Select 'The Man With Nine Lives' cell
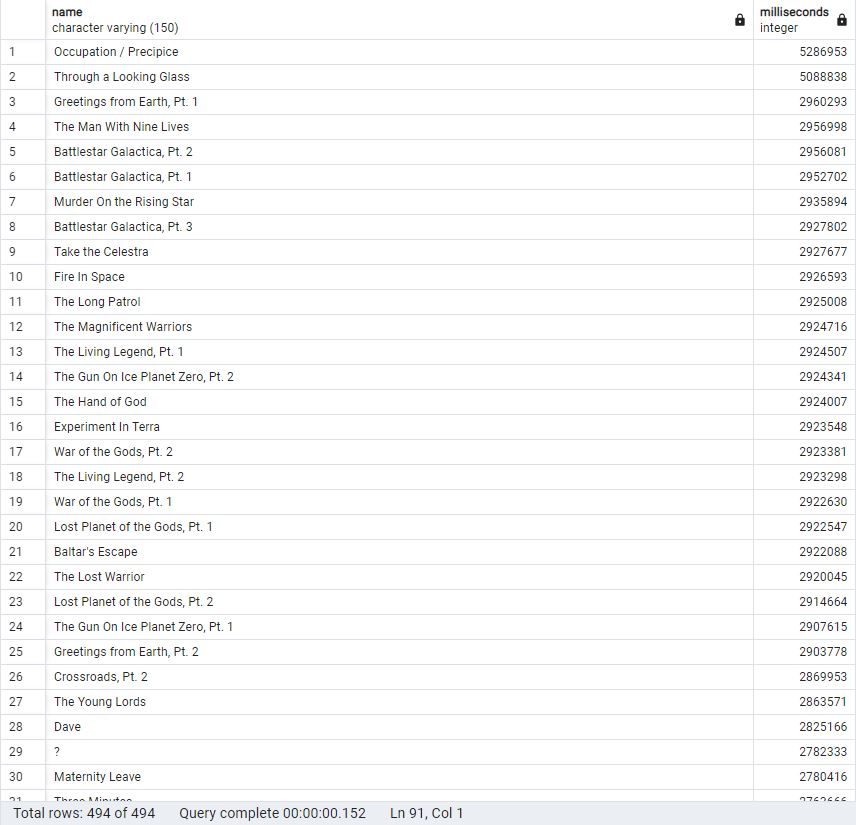 coord(400,127)
